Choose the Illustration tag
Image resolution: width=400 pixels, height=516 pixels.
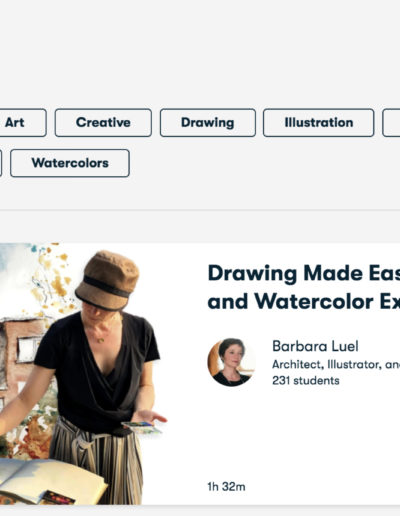coord(319,123)
